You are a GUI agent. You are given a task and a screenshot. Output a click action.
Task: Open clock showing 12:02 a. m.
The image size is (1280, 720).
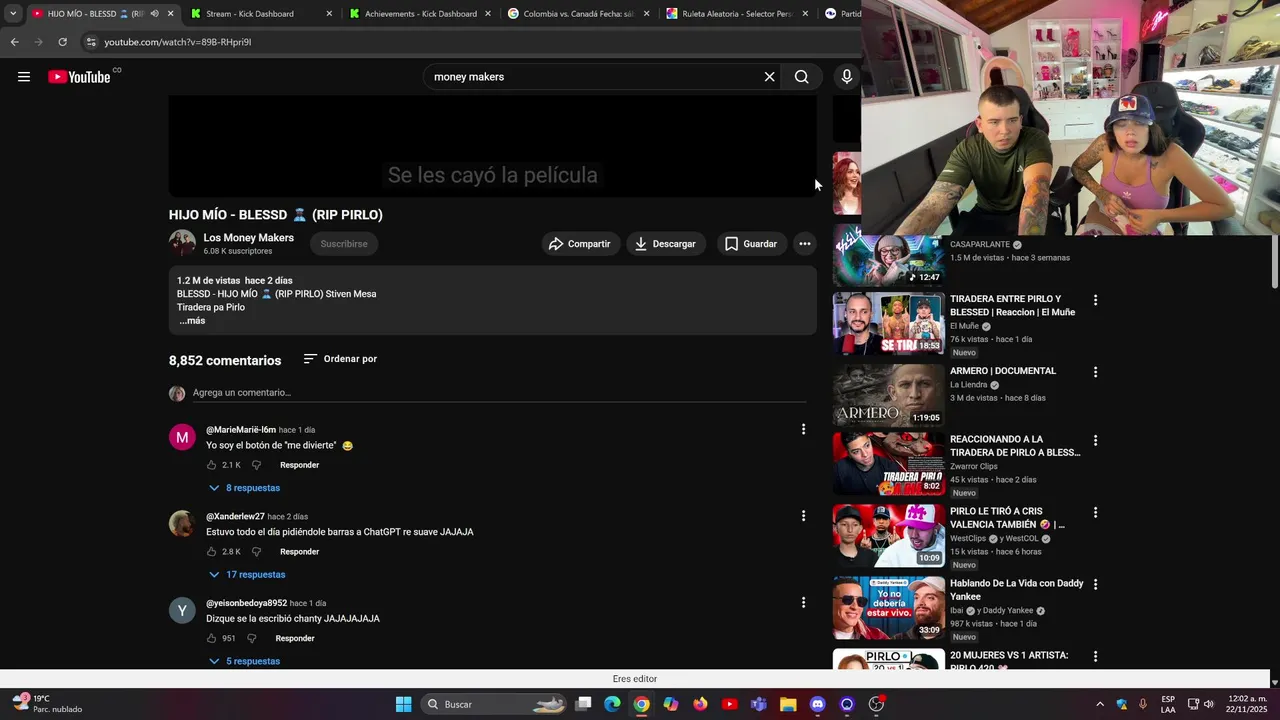click(1246, 704)
